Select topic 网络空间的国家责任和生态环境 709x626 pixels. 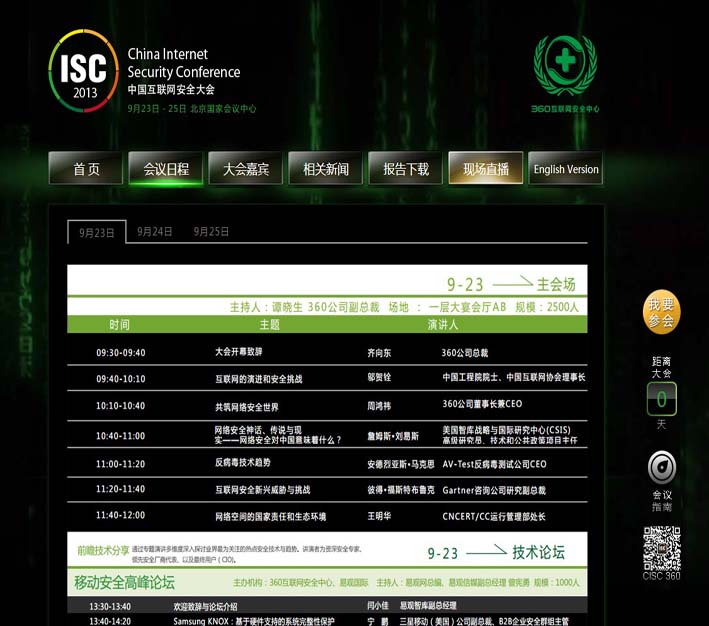[x=270, y=517]
